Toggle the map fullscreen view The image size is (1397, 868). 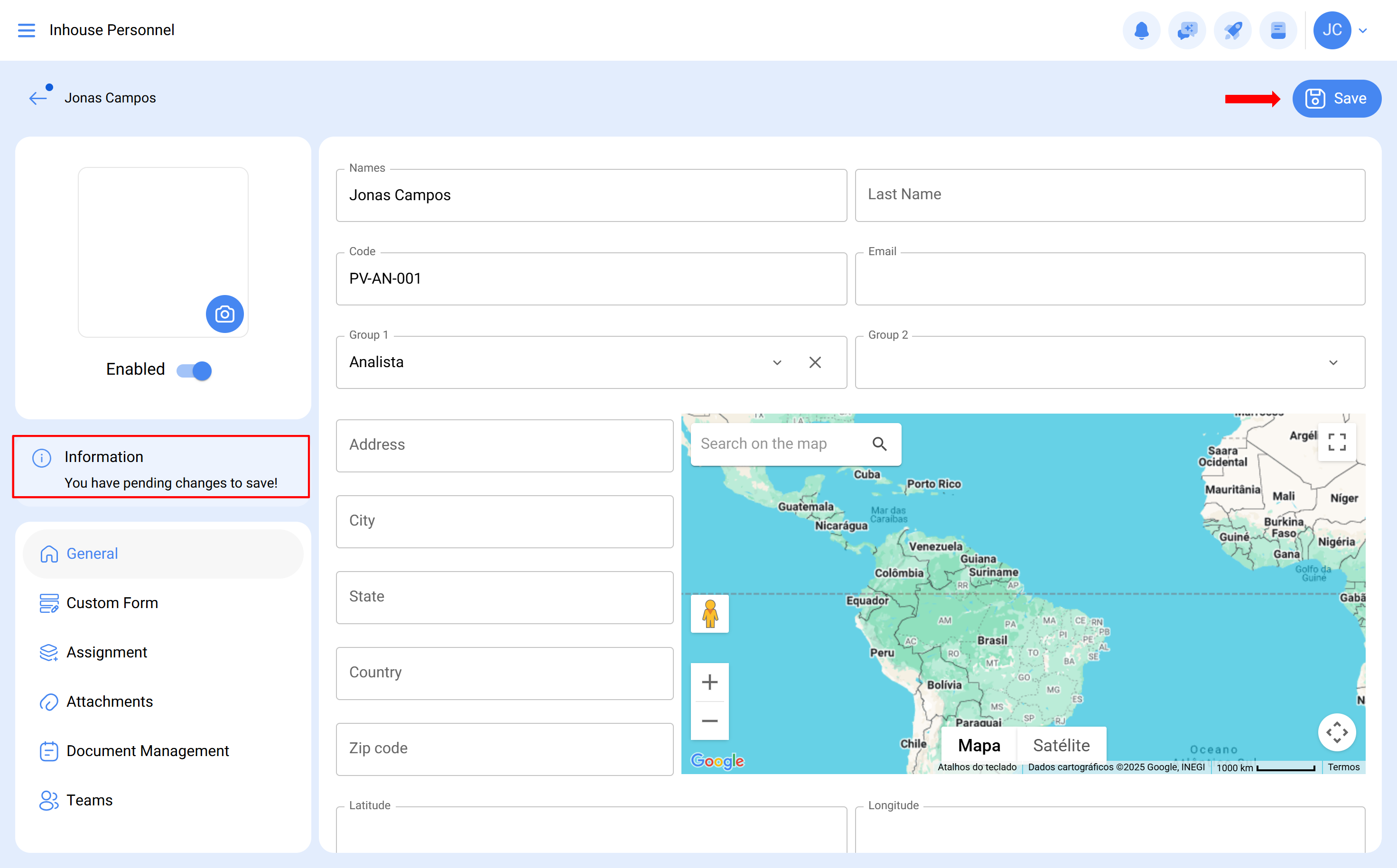pos(1337,442)
